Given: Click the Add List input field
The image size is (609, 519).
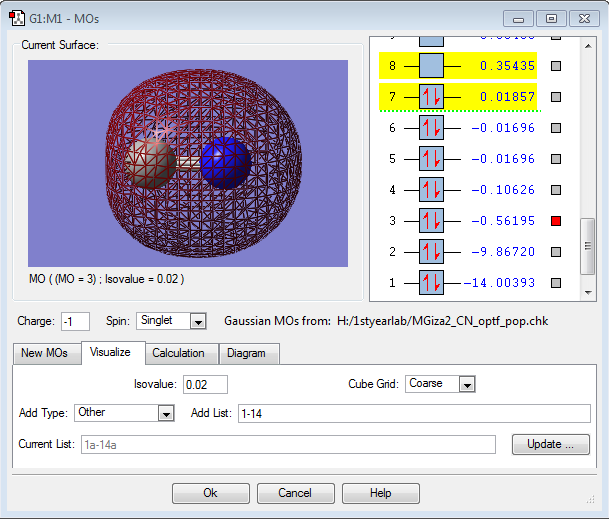Looking at the screenshot, I should point(414,413).
